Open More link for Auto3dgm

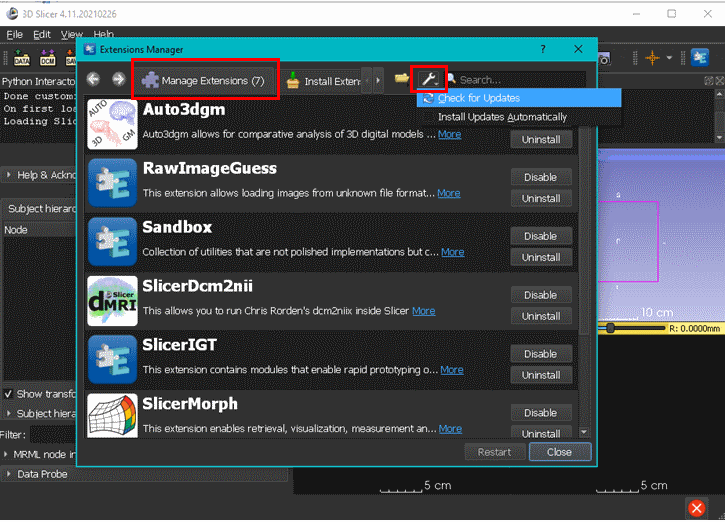pyautogui.click(x=449, y=134)
